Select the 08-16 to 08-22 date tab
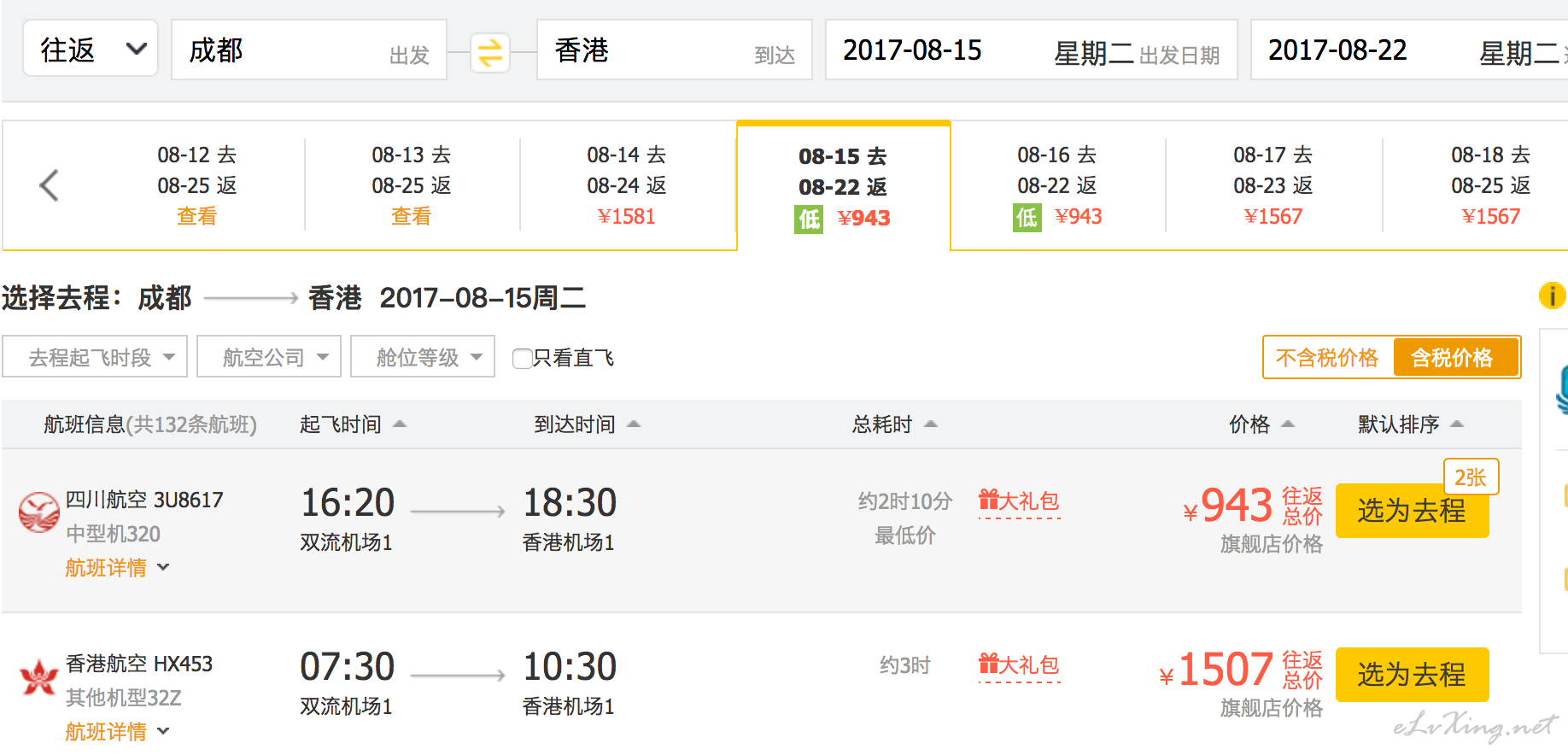1568x755 pixels. click(1058, 185)
